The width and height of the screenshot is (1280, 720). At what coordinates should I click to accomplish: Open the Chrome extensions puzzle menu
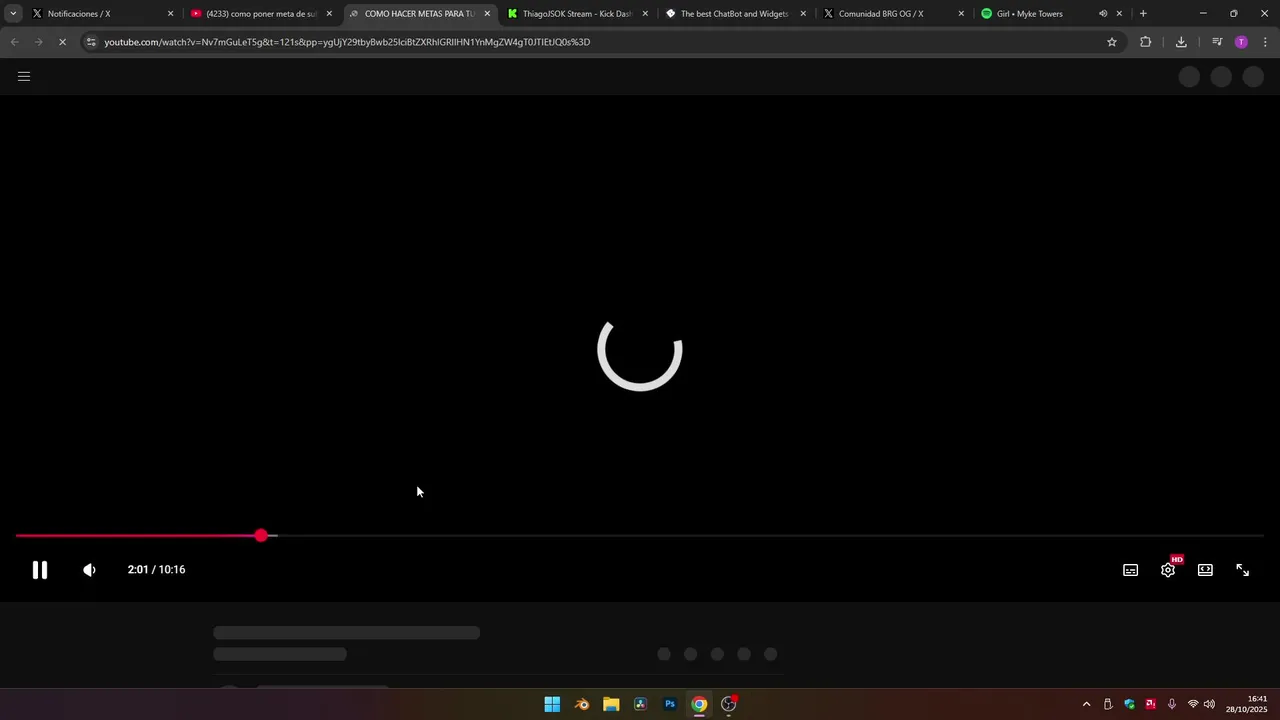(1145, 42)
